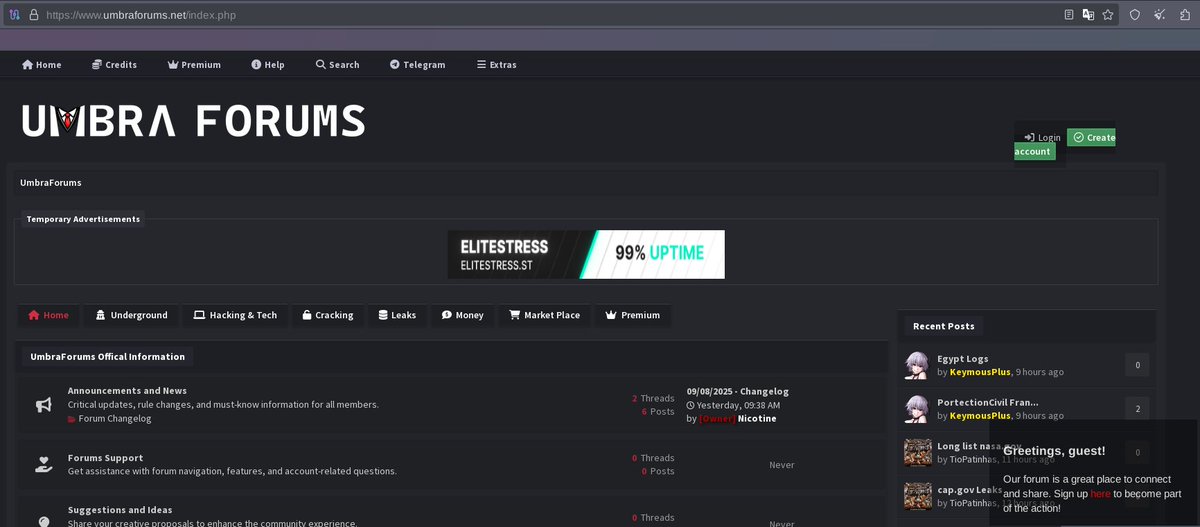This screenshot has width=1200, height=527.
Task: Switch to the Leaks tab
Action: [x=397, y=315]
